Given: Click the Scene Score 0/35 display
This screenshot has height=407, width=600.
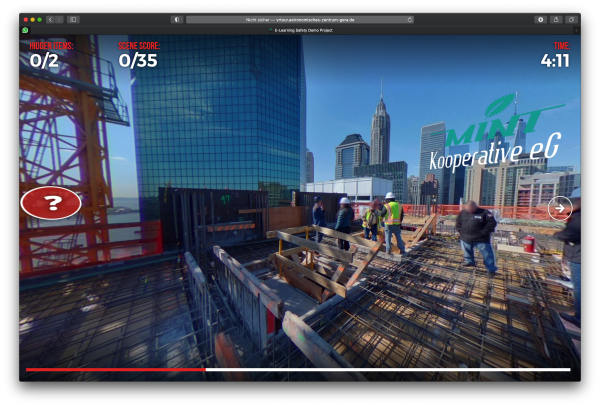Looking at the screenshot, I should (x=138, y=57).
